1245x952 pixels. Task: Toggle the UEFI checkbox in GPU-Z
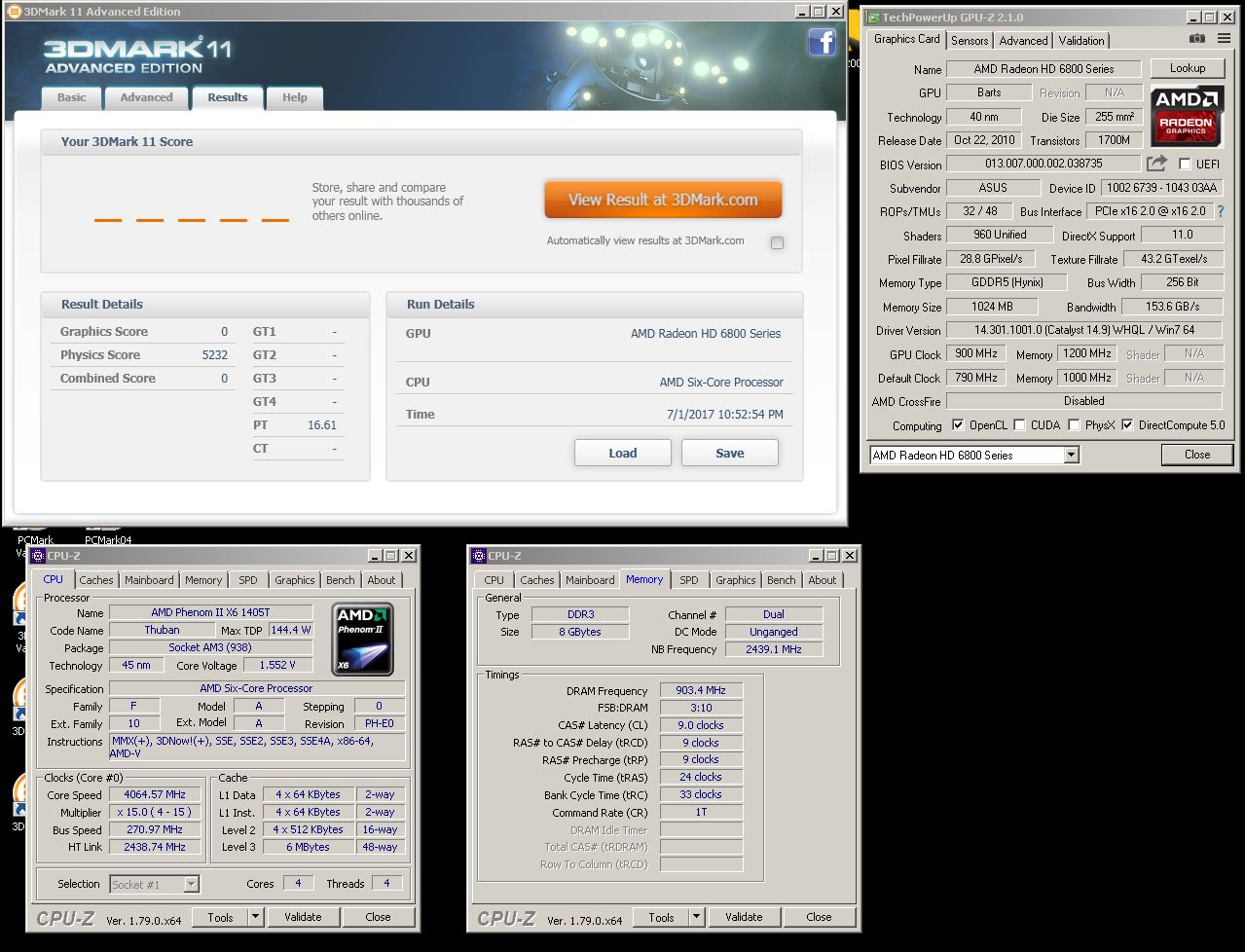1185,164
